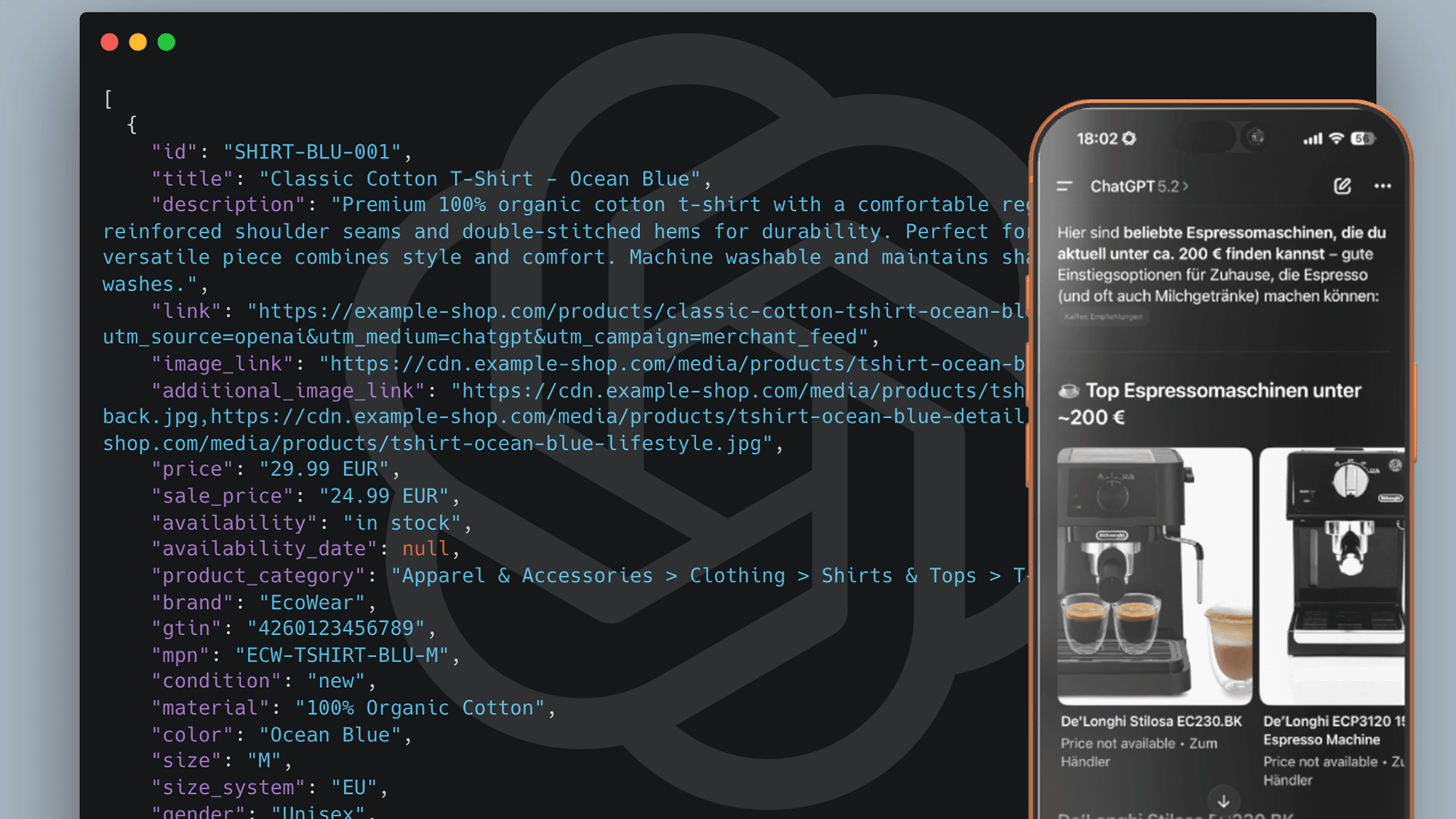
Task: Open the De'Longhi Stilosa EC230.BK product image
Action: point(1154,576)
